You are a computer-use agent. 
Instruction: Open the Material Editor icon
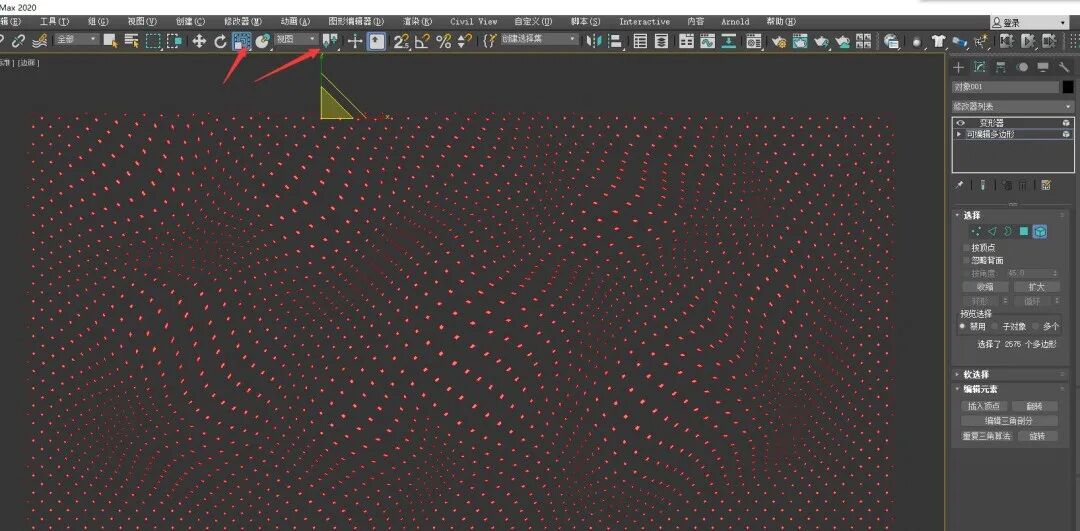754,41
